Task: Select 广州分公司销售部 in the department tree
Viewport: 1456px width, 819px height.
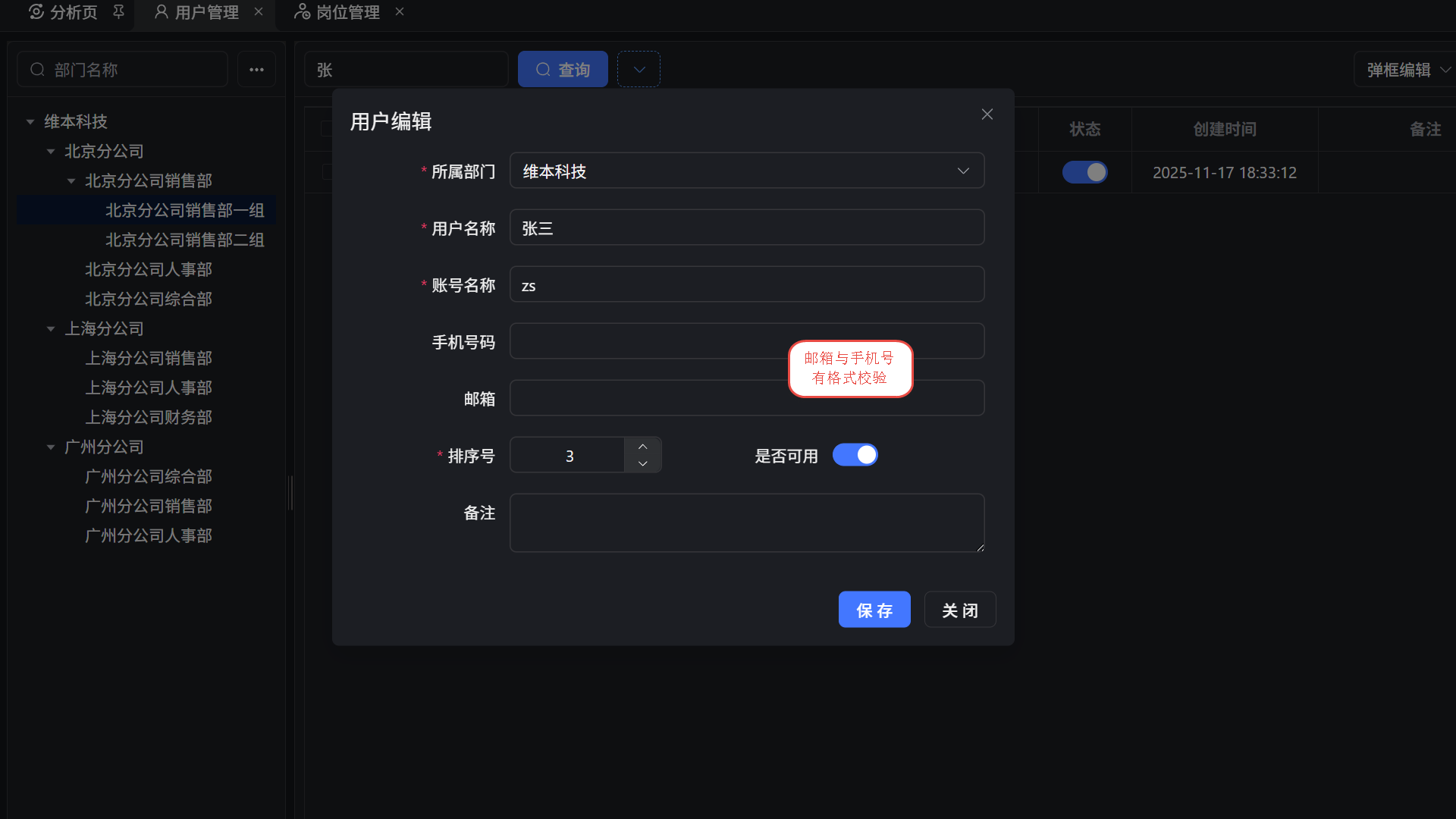Action: [149, 506]
